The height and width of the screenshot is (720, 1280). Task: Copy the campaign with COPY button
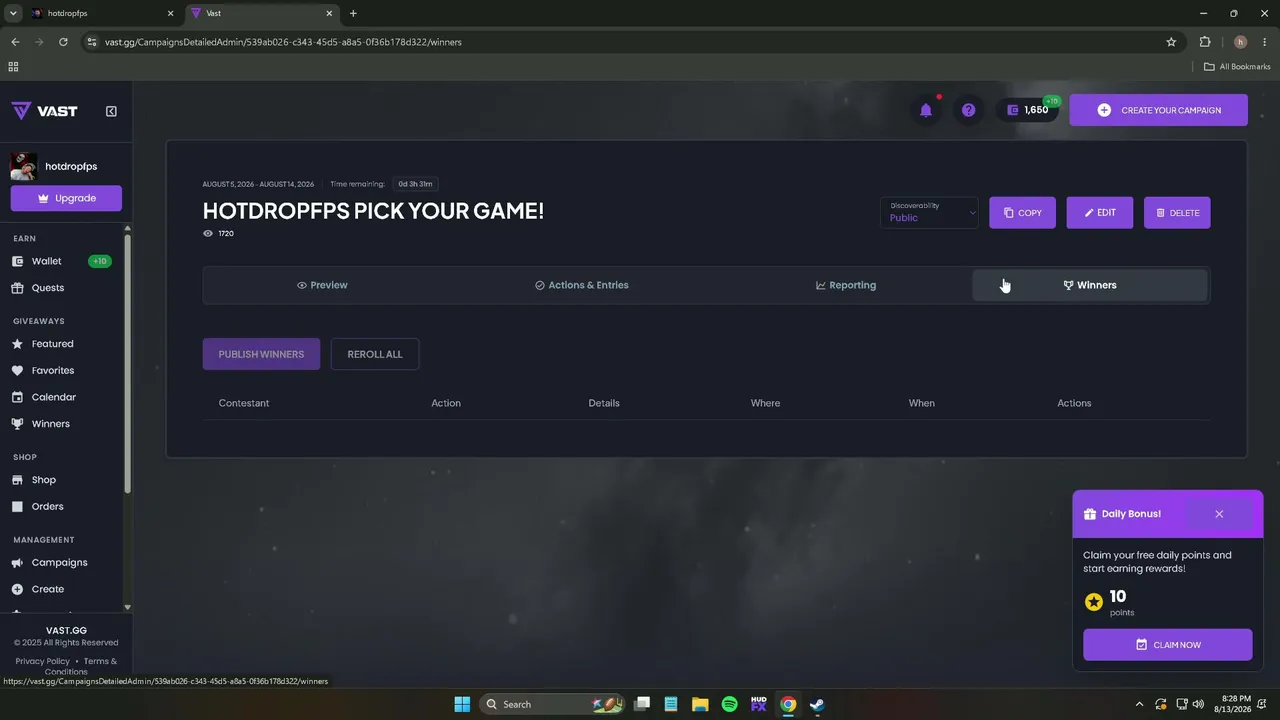click(x=1022, y=212)
